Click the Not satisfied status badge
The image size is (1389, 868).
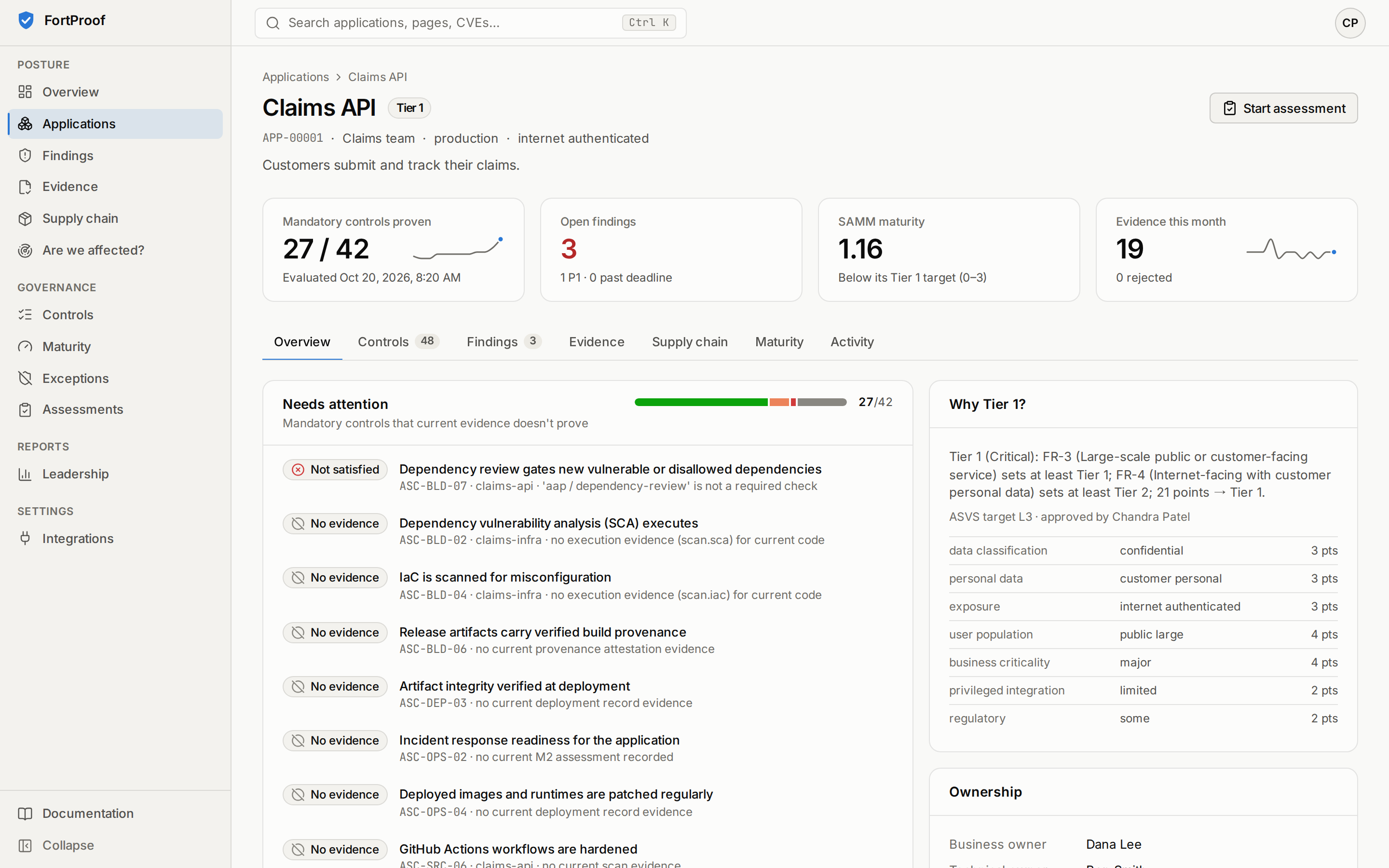click(335, 470)
